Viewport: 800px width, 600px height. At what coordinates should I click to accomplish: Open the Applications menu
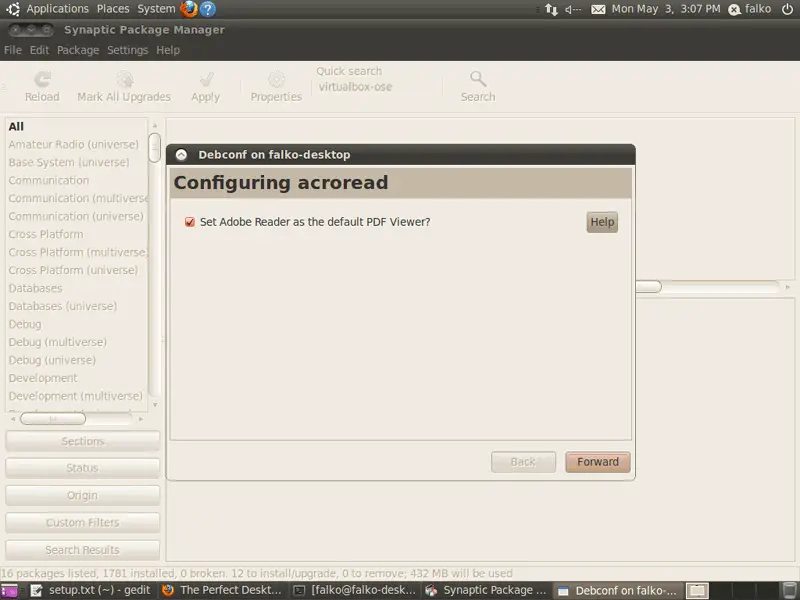[58, 9]
